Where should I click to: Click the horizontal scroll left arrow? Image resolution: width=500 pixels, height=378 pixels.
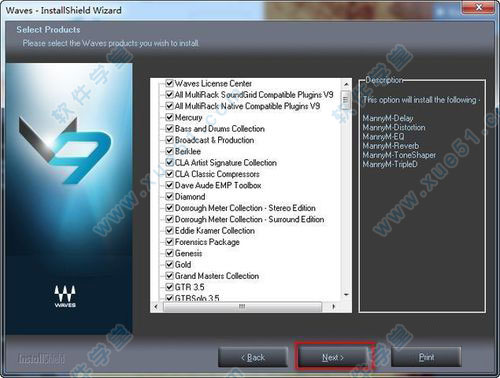[x=156, y=306]
